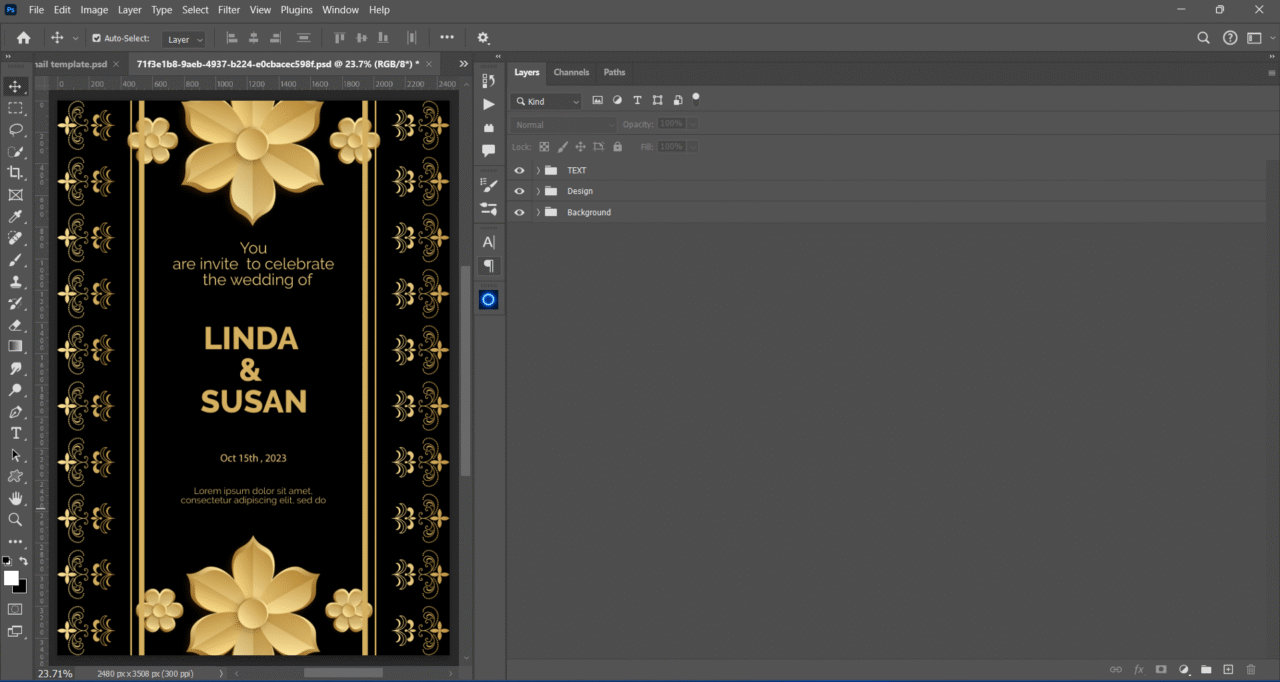Click the foreground color swatch

[11, 578]
